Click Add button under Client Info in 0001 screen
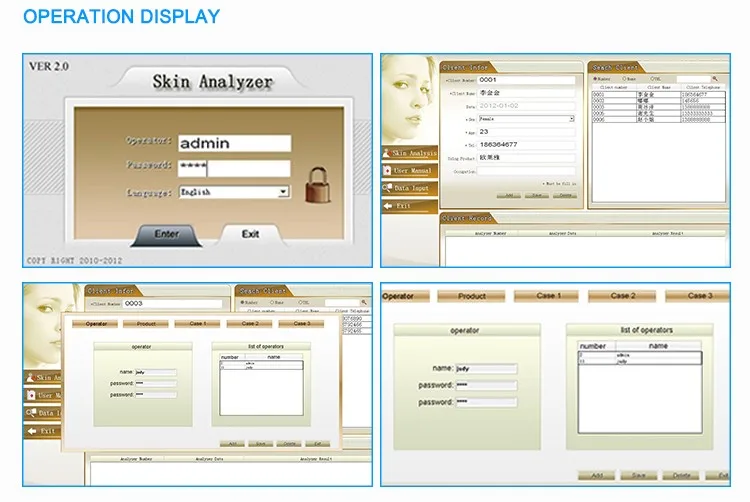 click(508, 196)
